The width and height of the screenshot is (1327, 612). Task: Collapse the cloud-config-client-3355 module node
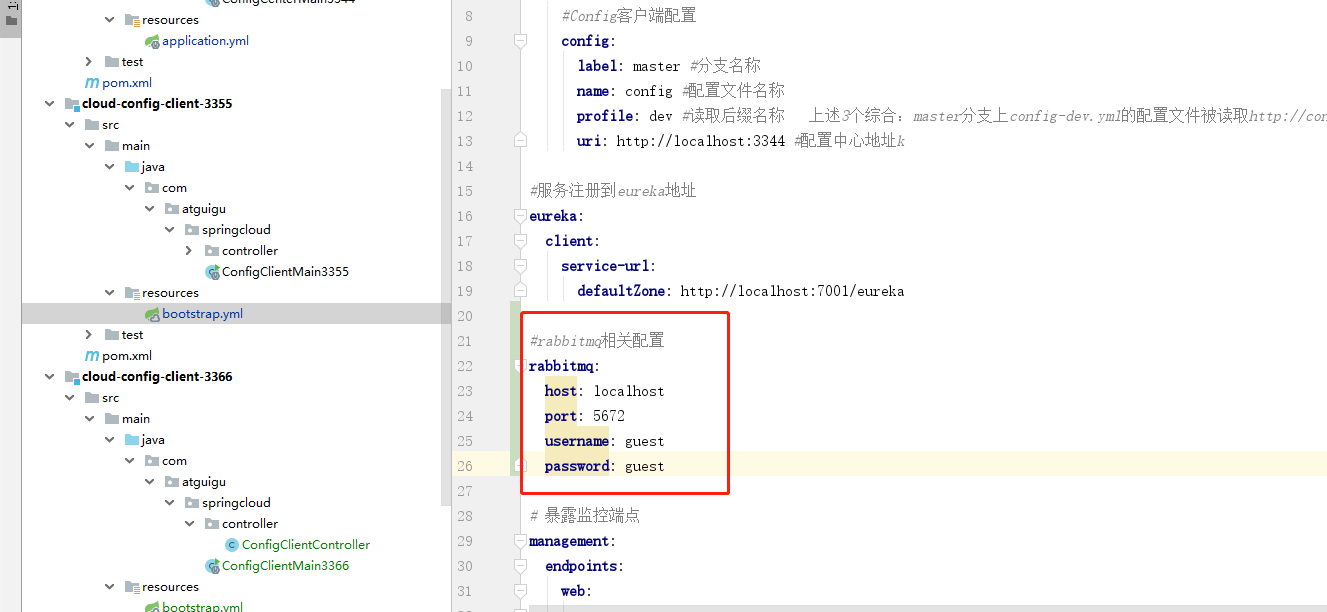[x=49, y=104]
